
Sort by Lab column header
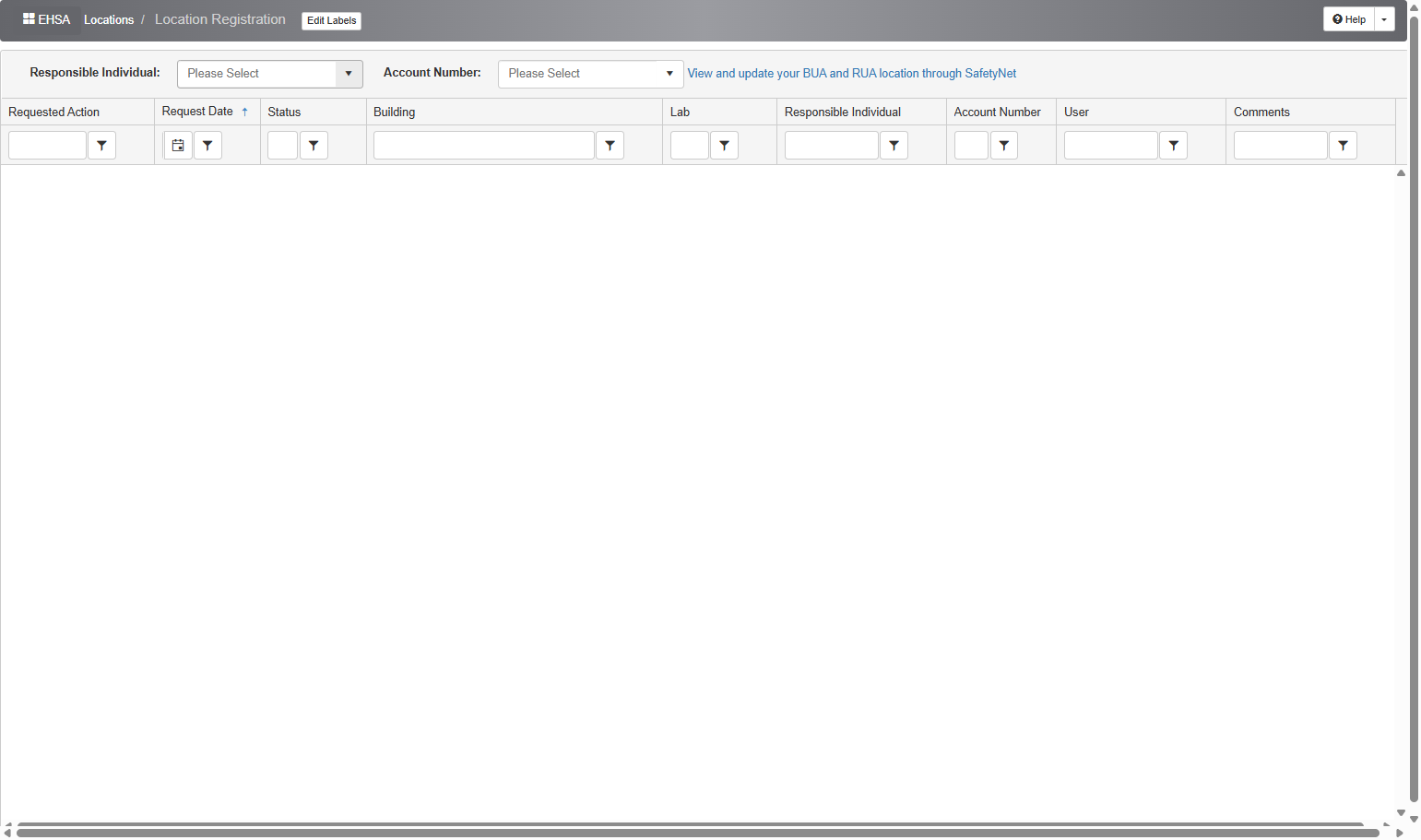(680, 112)
